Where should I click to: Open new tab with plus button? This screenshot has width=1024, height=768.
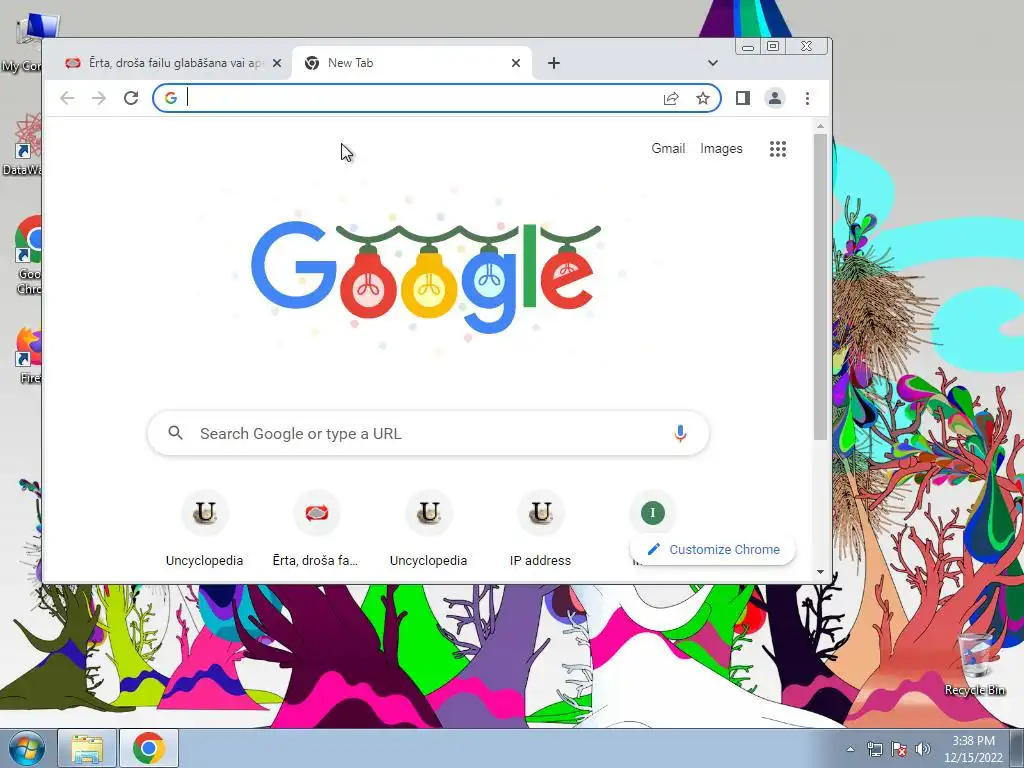[x=554, y=63]
